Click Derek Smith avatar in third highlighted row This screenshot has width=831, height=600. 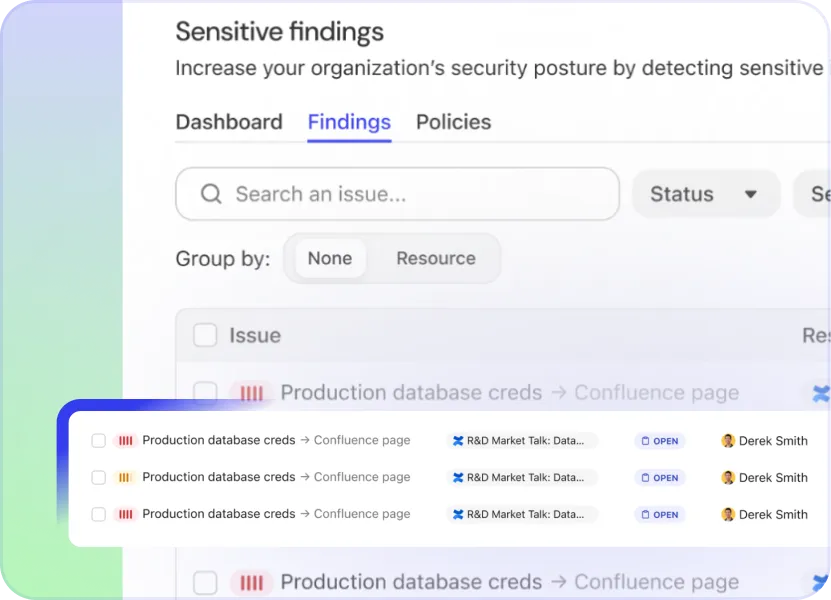click(x=728, y=514)
